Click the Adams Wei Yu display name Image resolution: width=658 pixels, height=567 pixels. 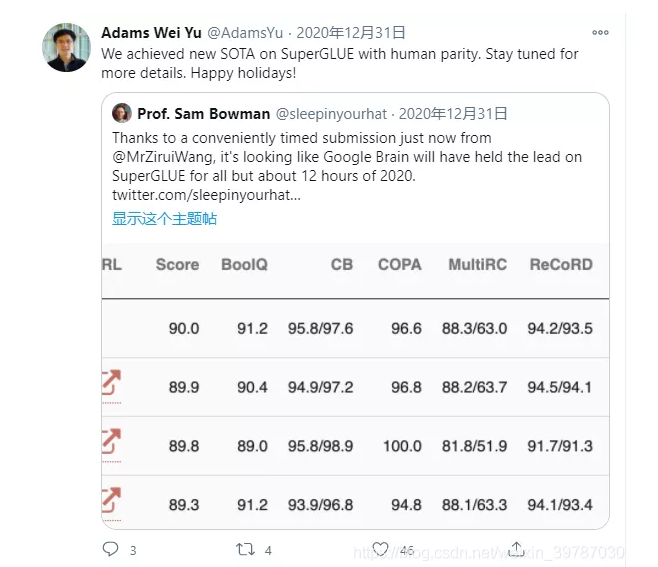click(x=151, y=33)
